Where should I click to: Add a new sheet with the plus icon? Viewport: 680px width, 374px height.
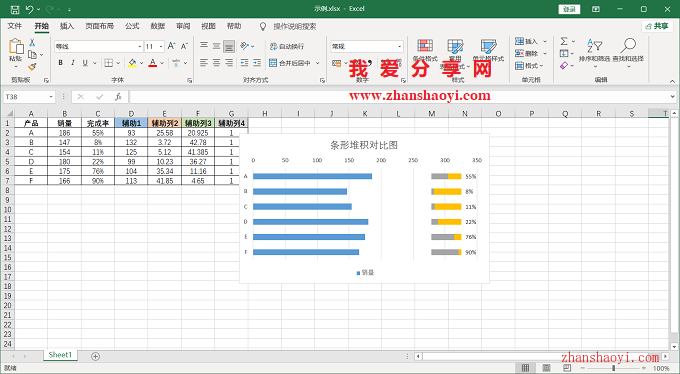click(95, 356)
